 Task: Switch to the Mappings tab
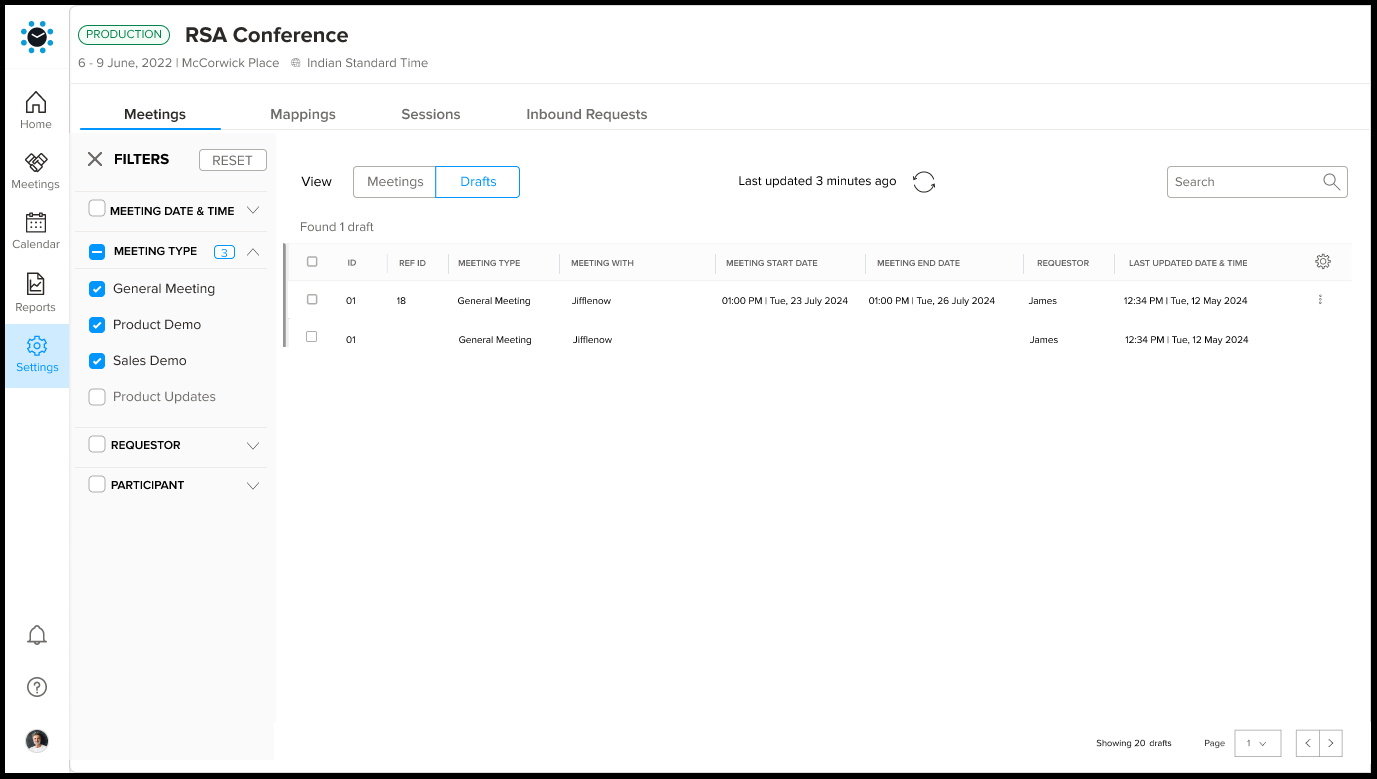point(303,114)
